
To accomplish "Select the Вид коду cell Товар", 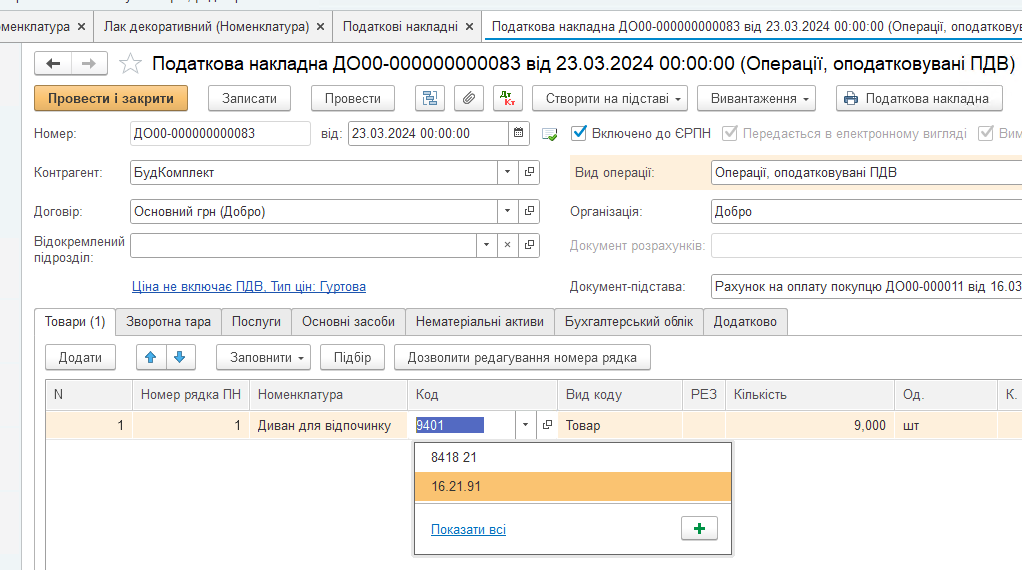I will (619, 425).
